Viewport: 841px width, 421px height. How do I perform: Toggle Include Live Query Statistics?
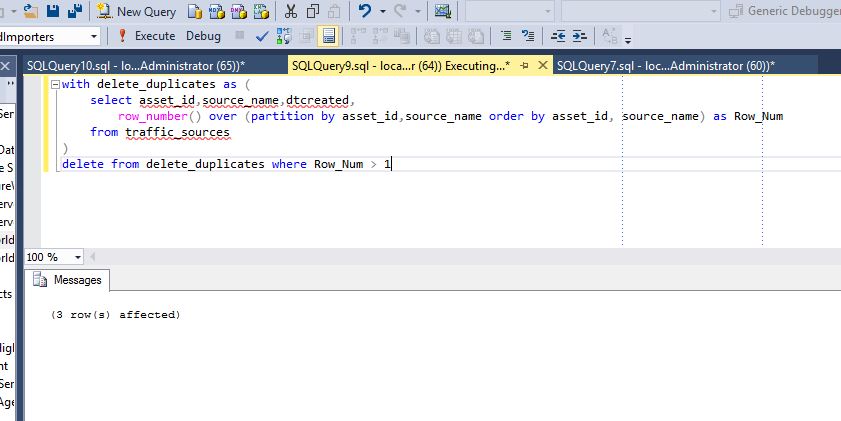pos(380,36)
